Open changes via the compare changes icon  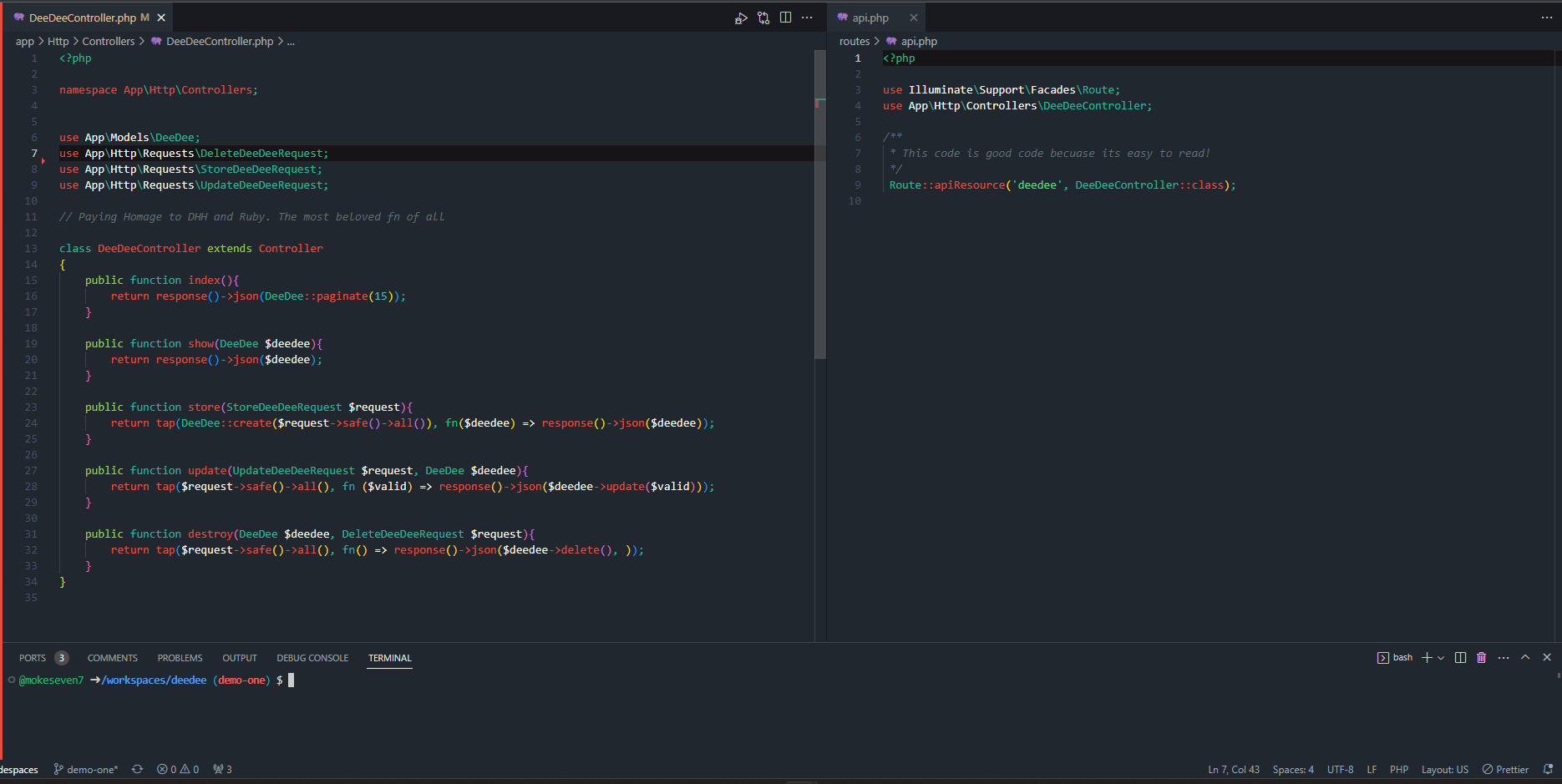click(763, 18)
